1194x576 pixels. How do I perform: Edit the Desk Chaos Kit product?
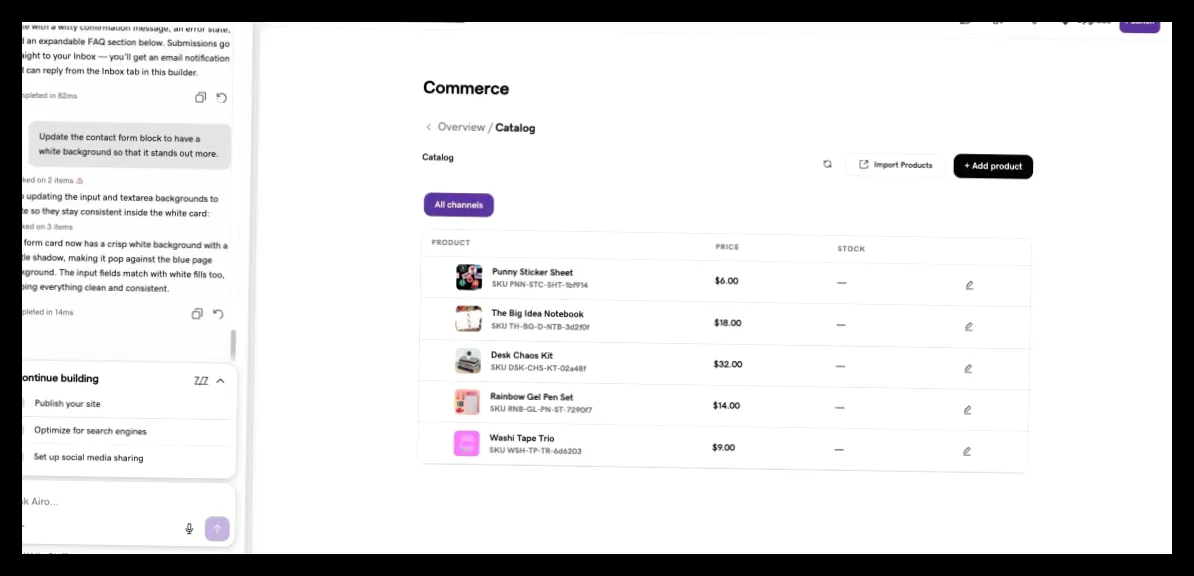(968, 369)
